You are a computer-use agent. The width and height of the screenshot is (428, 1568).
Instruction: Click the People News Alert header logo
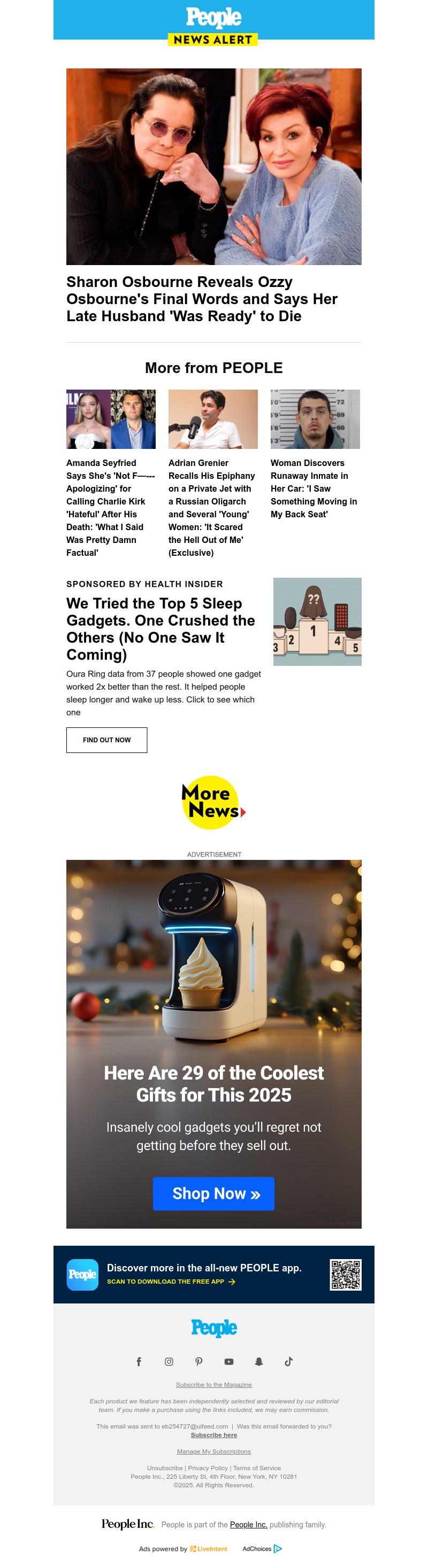point(213,25)
